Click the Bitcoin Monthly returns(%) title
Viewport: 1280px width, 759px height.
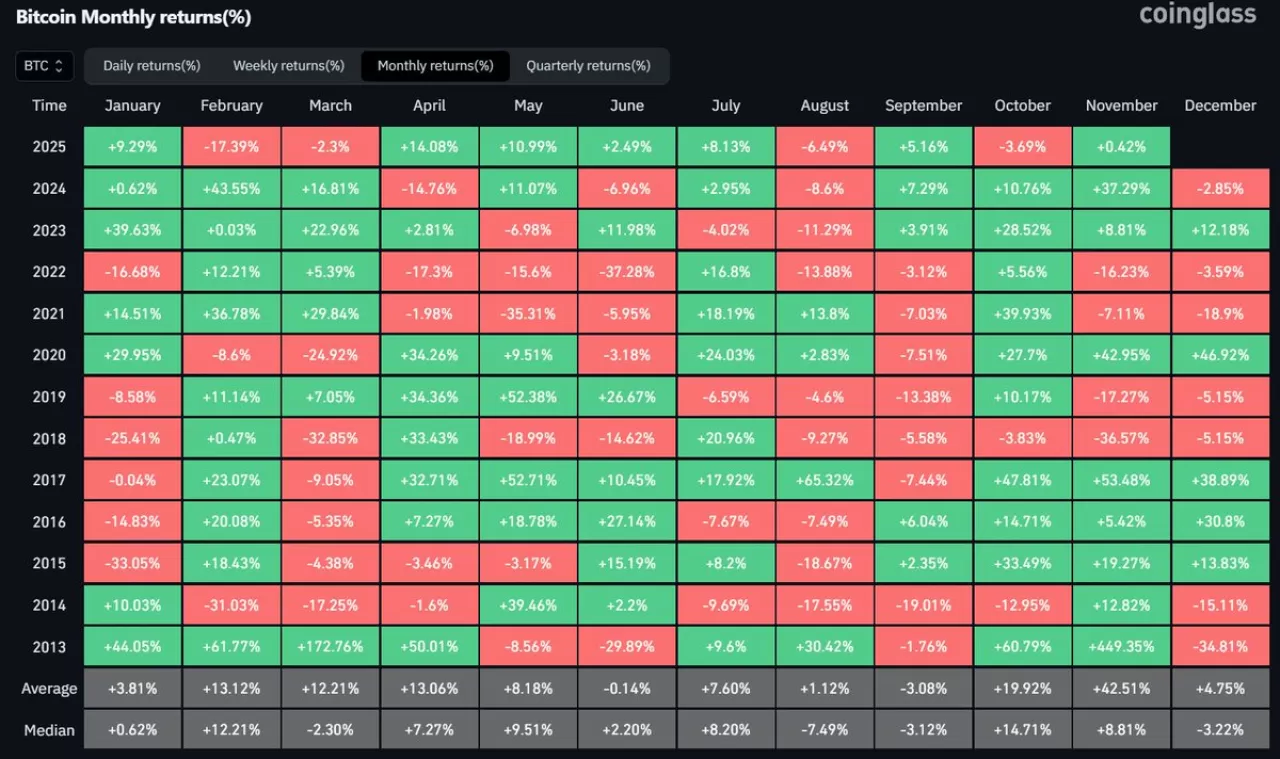tap(133, 17)
